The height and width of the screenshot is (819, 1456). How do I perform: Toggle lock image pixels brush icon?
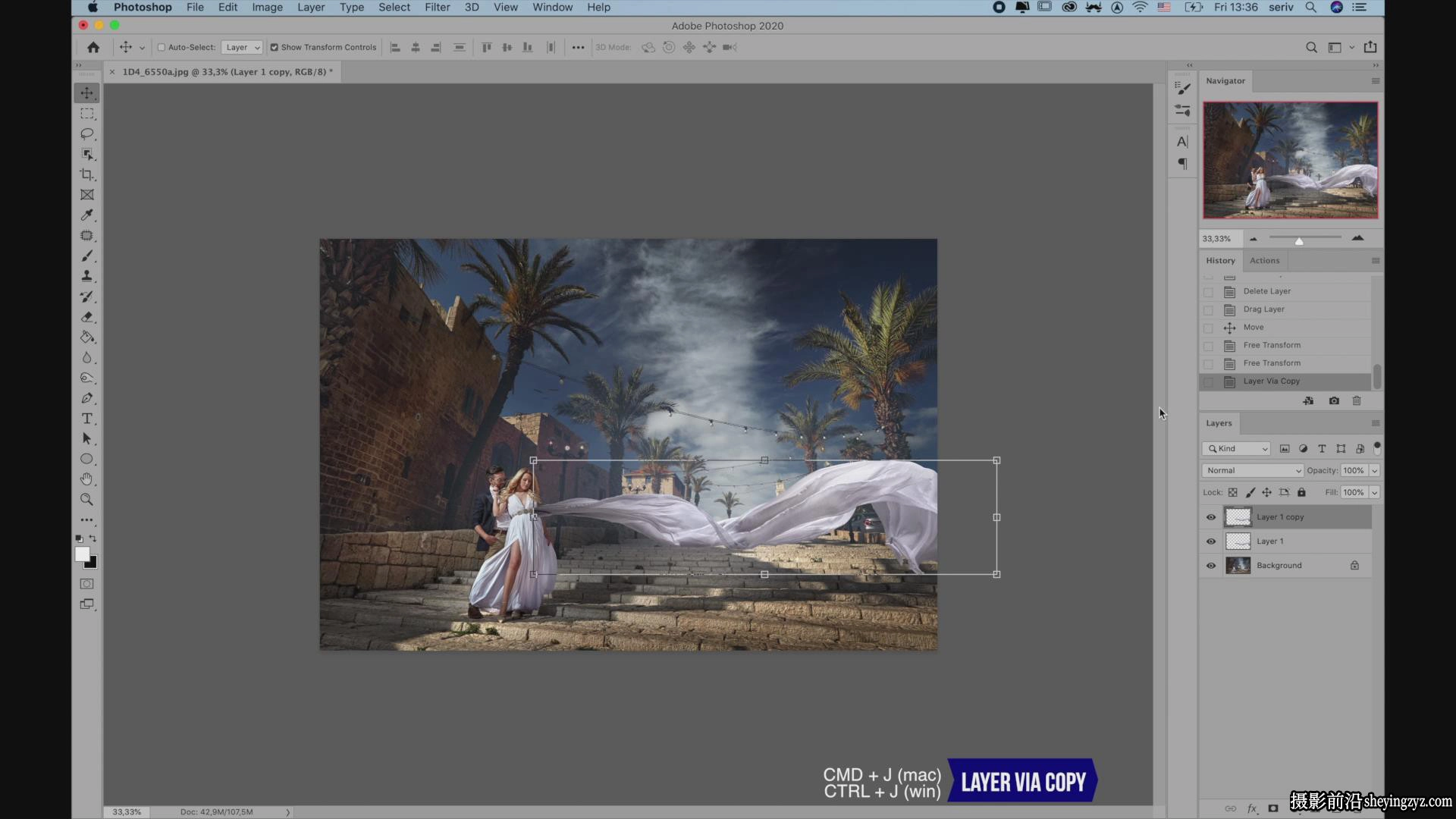(x=1250, y=492)
